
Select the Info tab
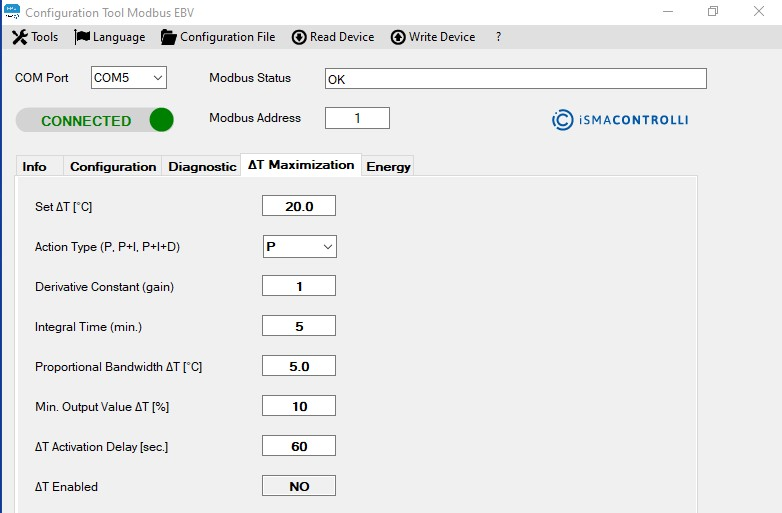(x=35, y=167)
